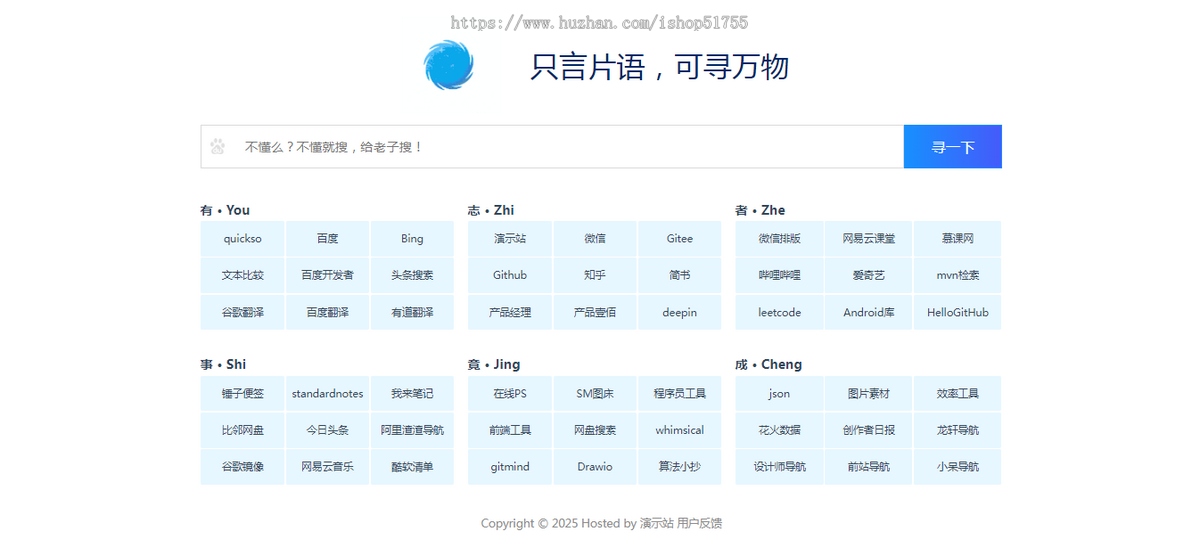Open the Drawio link

[x=595, y=467]
